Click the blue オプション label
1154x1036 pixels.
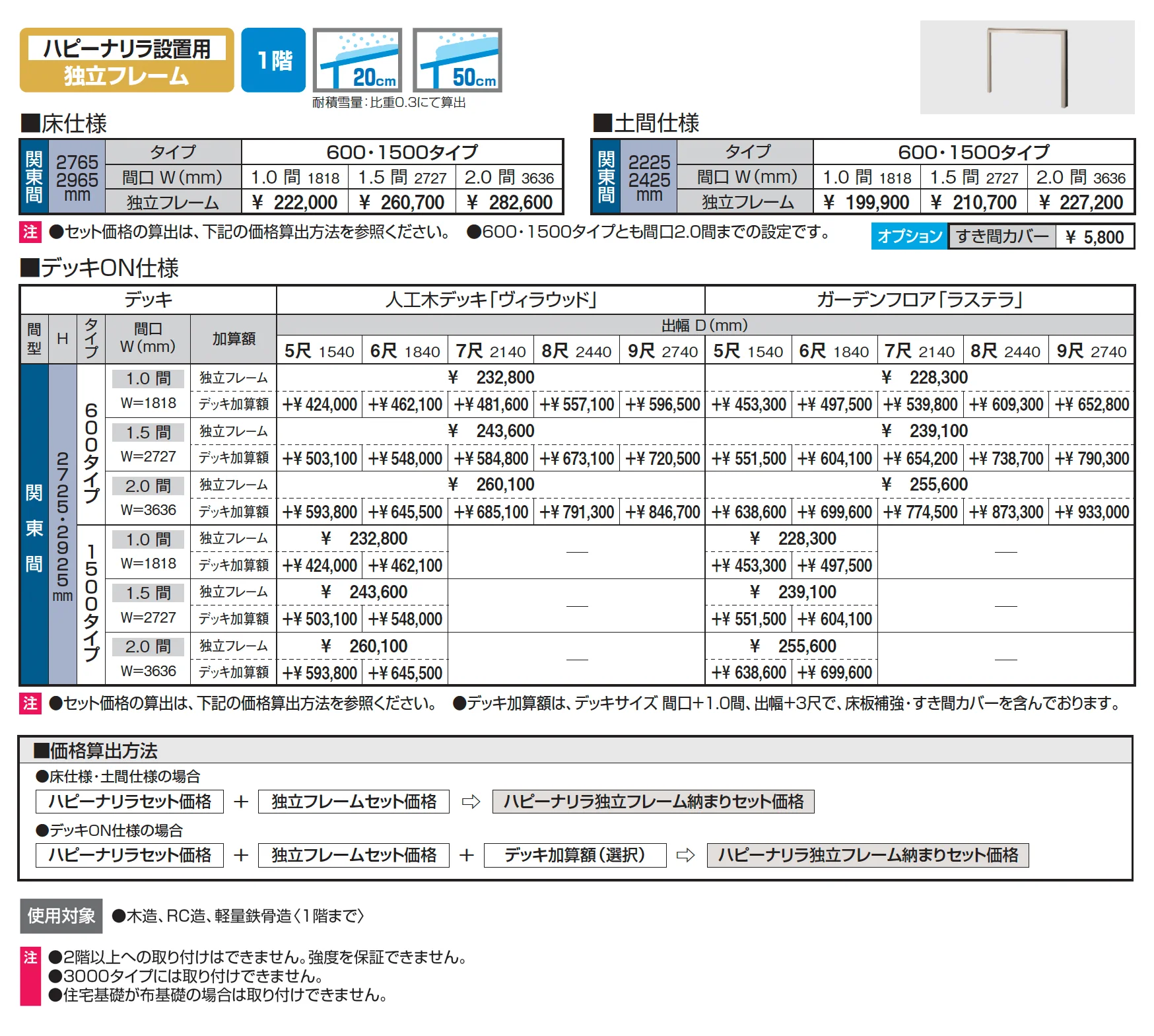point(909,236)
